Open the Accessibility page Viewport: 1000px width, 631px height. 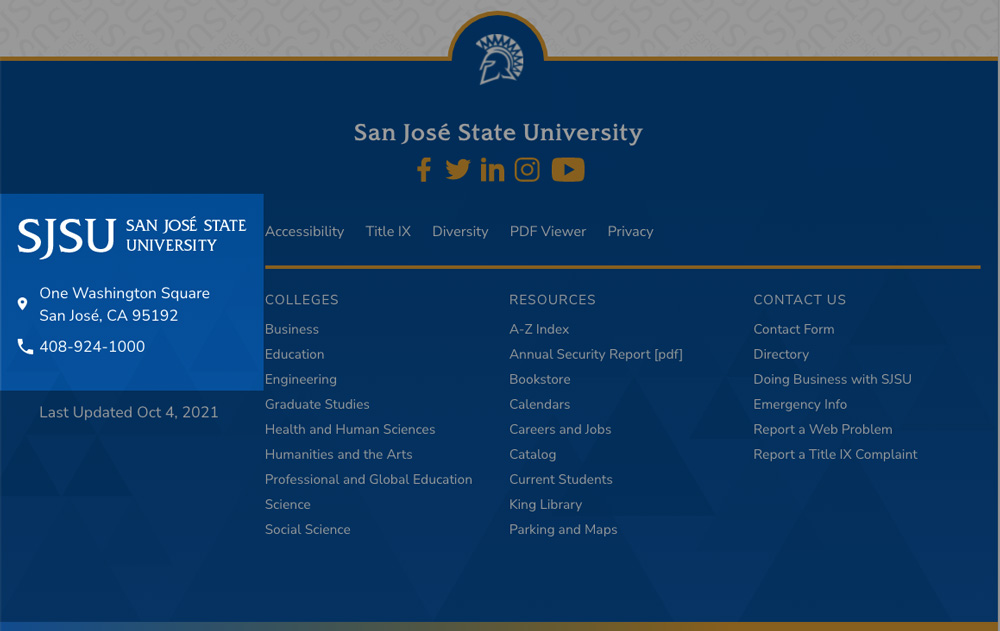tap(304, 231)
